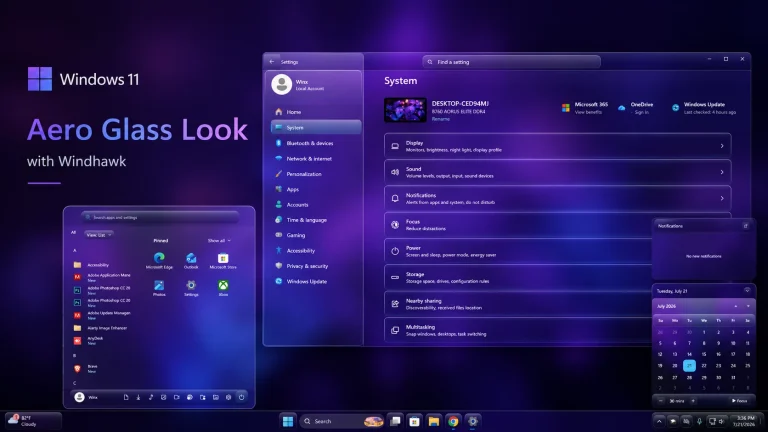Open weather widget showing Cloudy
This screenshot has width=768, height=432.
tap(33, 421)
